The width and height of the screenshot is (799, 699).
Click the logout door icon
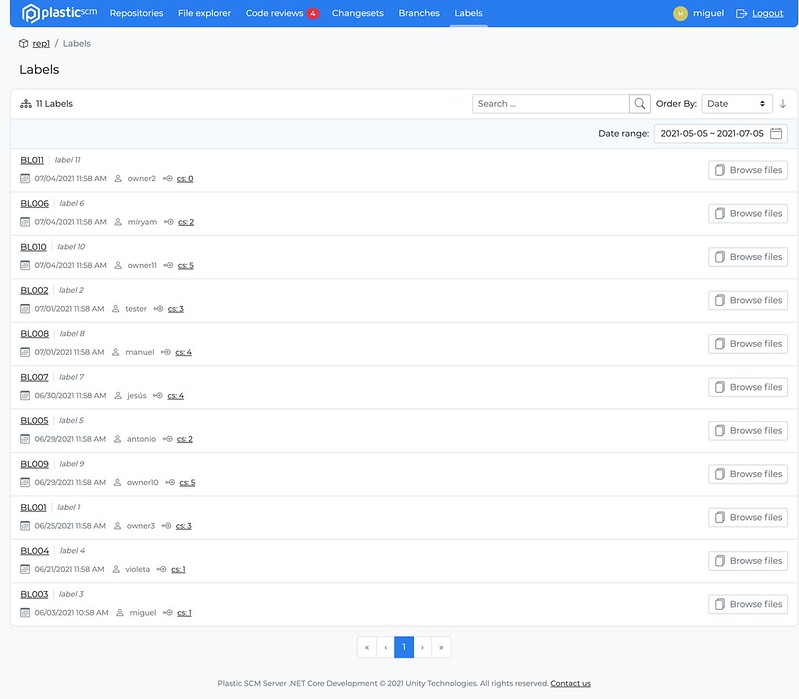(741, 14)
